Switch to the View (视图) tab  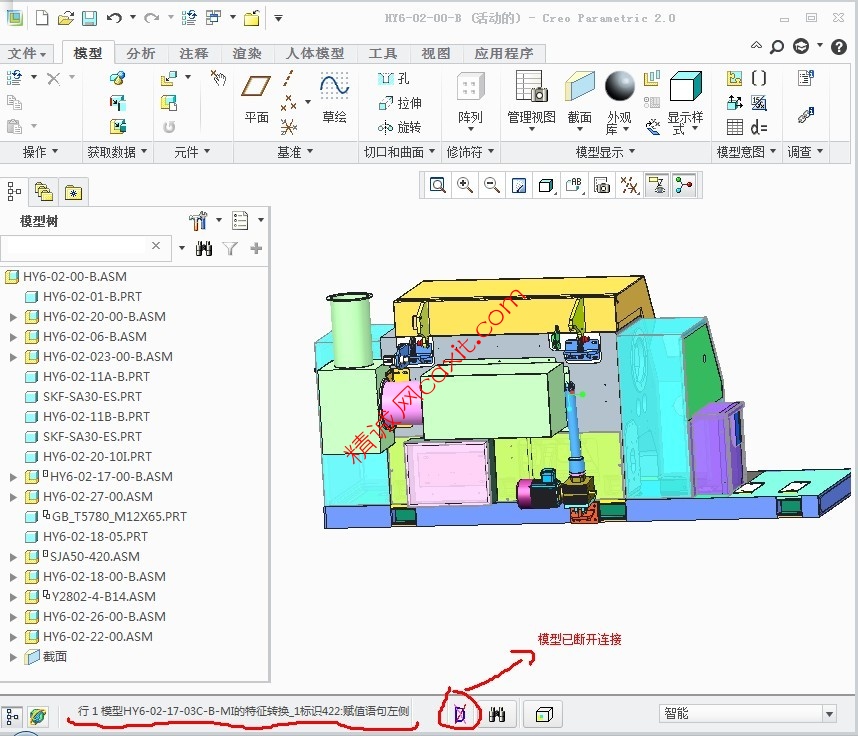point(436,53)
